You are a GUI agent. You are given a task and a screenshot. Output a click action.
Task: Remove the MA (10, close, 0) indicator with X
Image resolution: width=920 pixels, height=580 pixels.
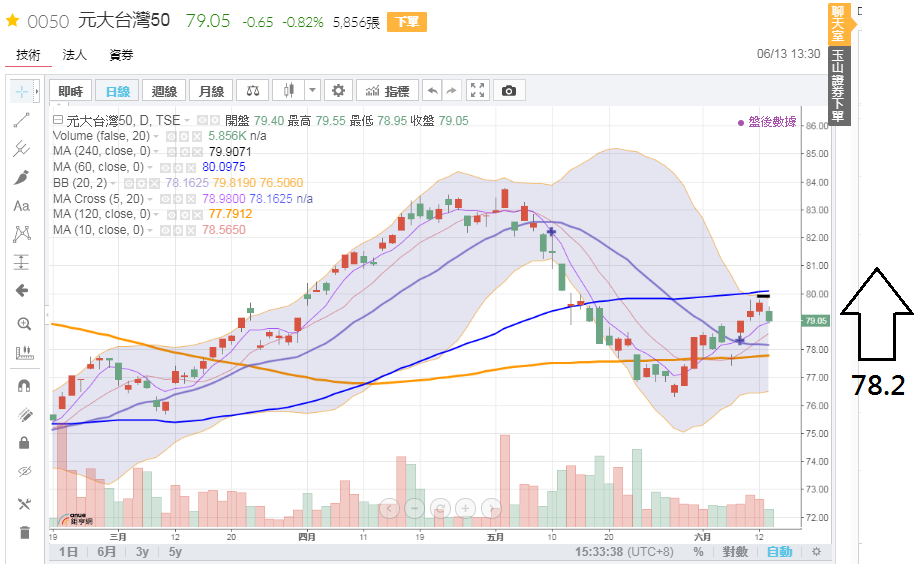pyautogui.click(x=191, y=230)
